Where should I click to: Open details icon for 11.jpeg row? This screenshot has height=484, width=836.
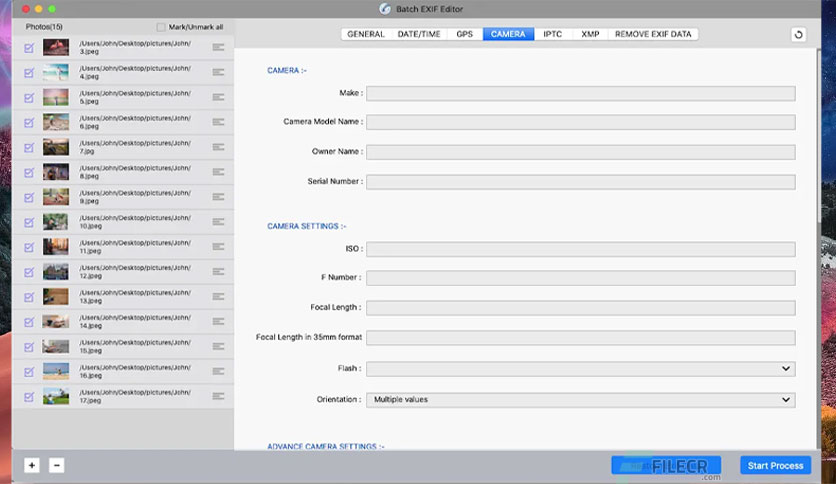[x=218, y=246]
